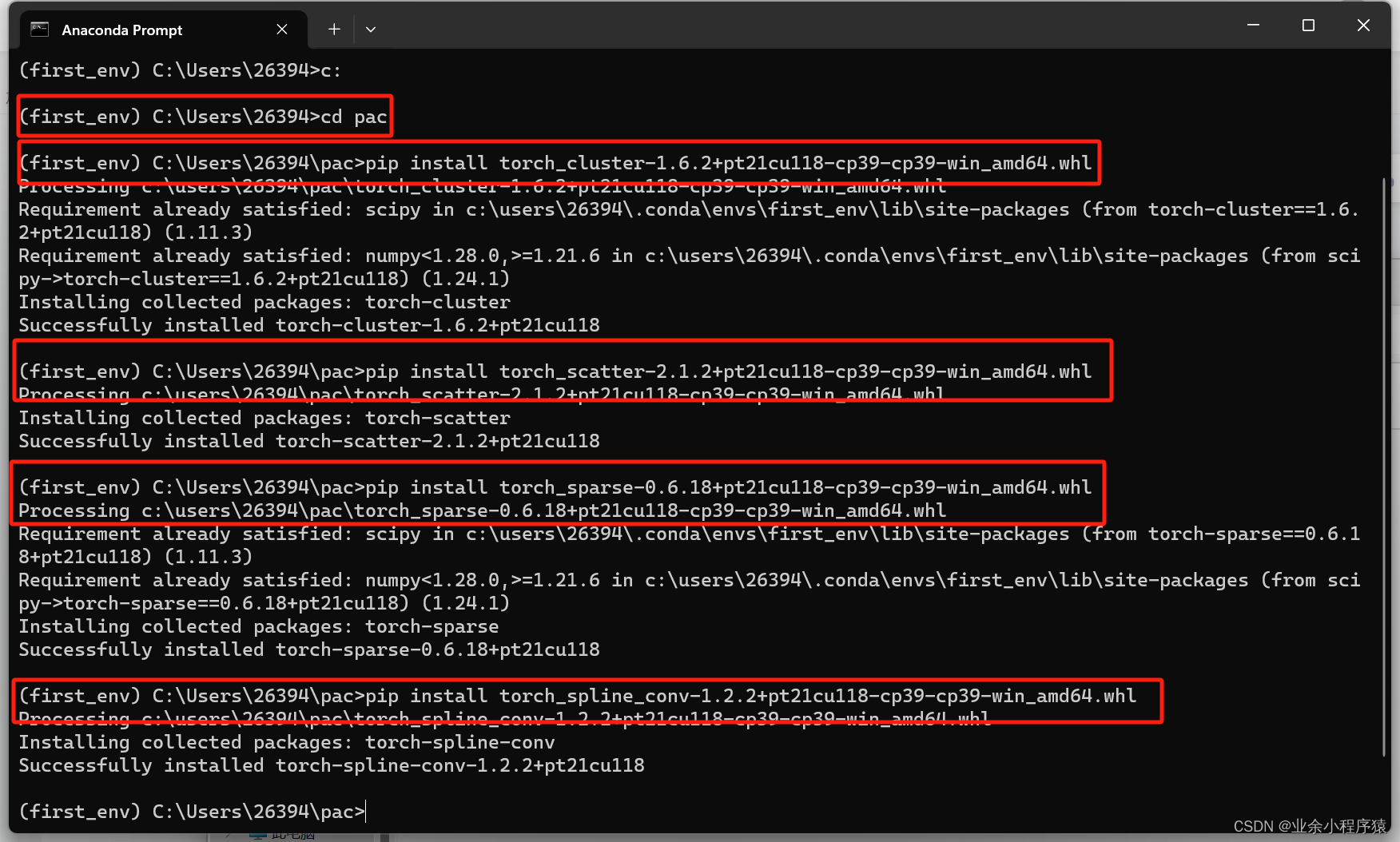Click the final '(first_env) C:\Users\26394\pac>' prompt
This screenshot has height=842, width=1400.
pos(190,812)
